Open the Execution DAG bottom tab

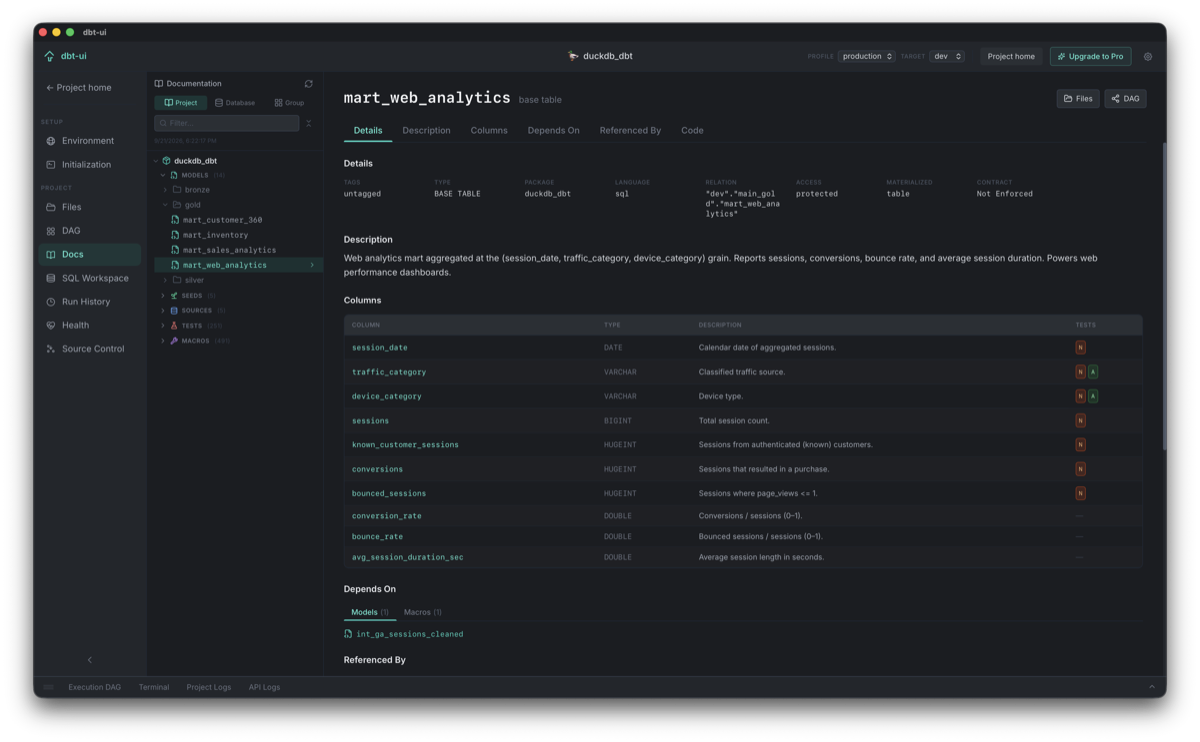[x=95, y=687]
